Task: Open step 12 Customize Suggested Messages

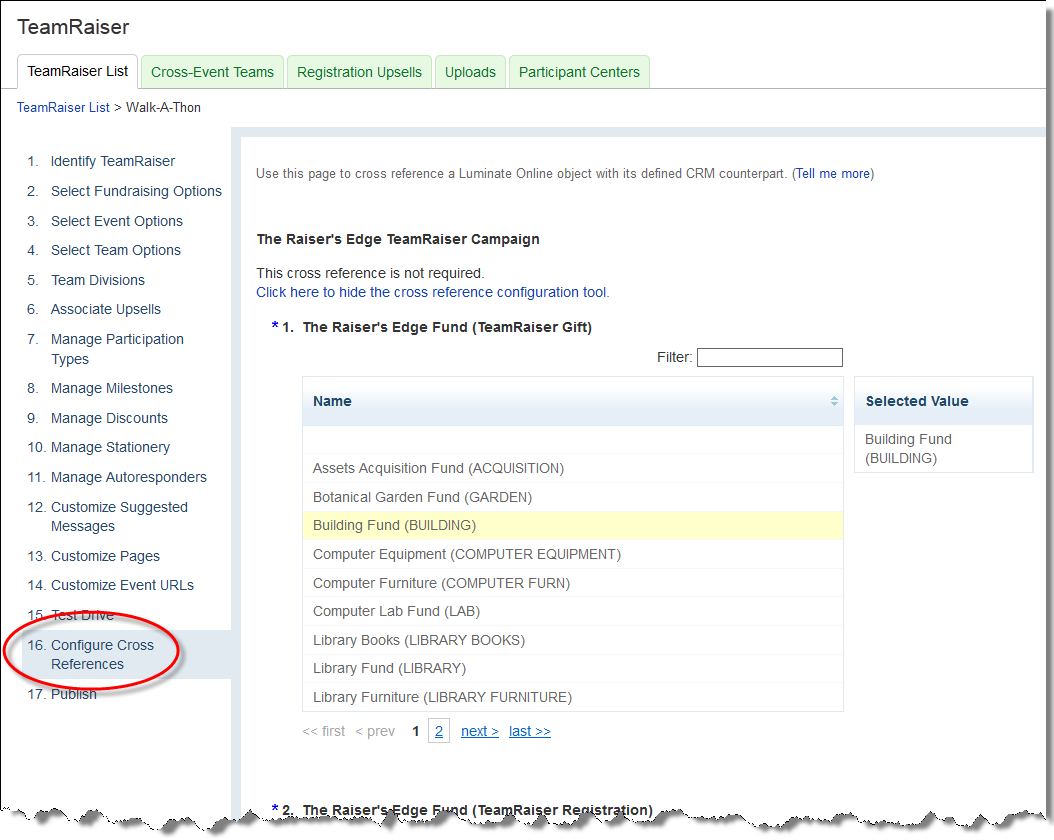Action: pyautogui.click(x=119, y=516)
